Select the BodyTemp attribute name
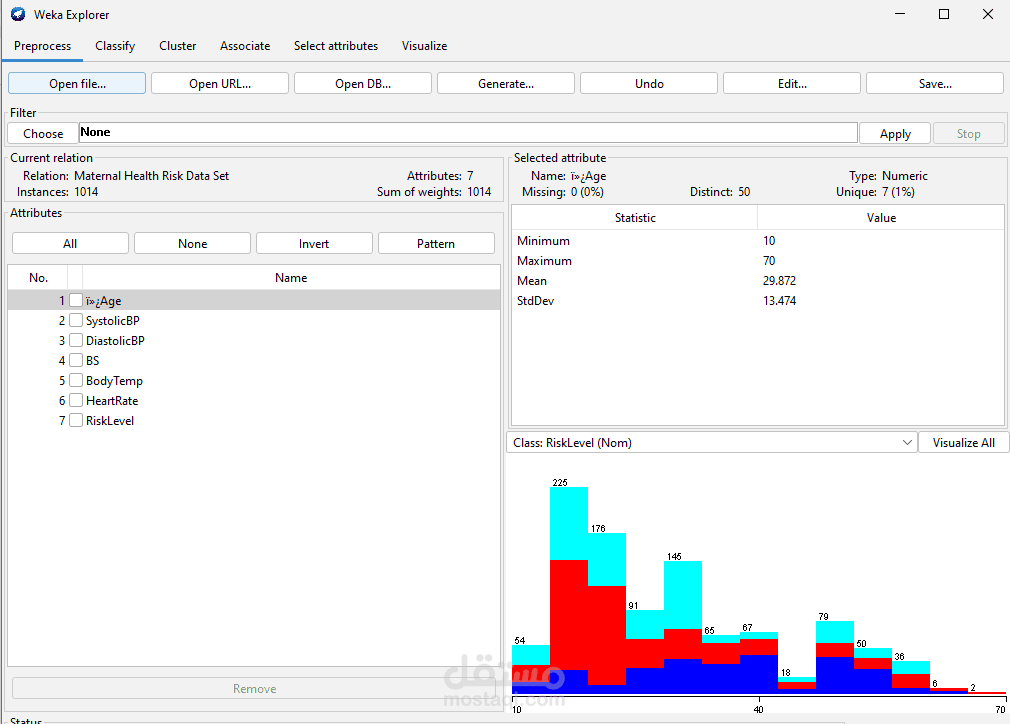This screenshot has width=1010, height=724. point(114,381)
